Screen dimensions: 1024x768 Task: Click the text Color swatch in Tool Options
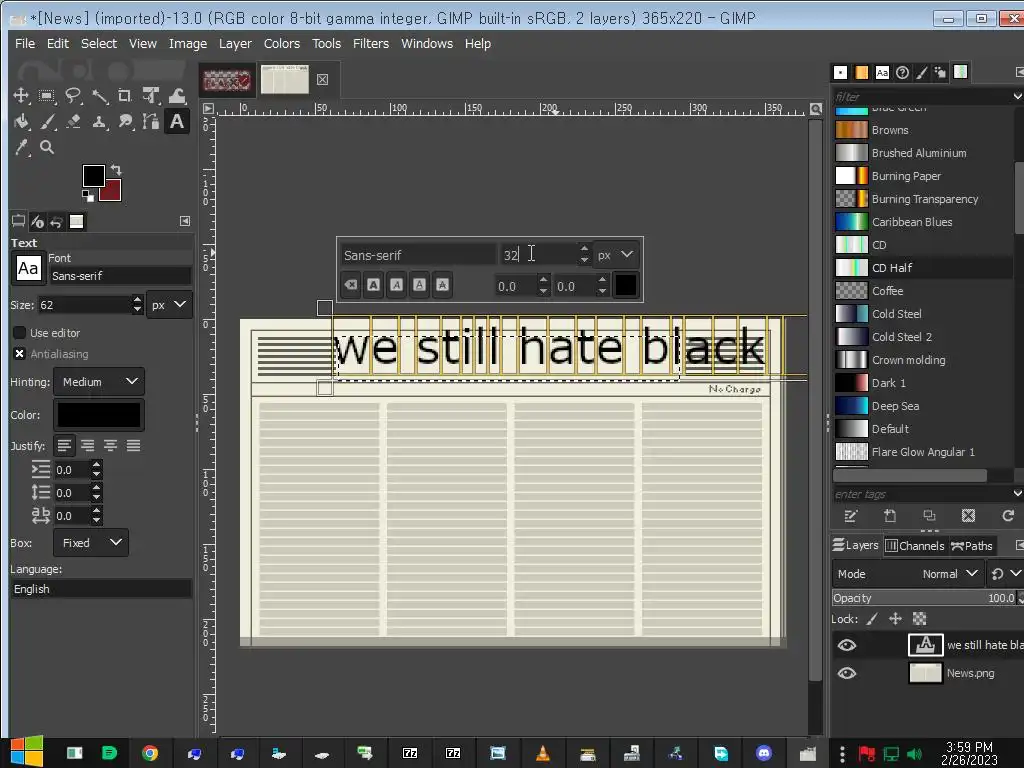tap(99, 415)
